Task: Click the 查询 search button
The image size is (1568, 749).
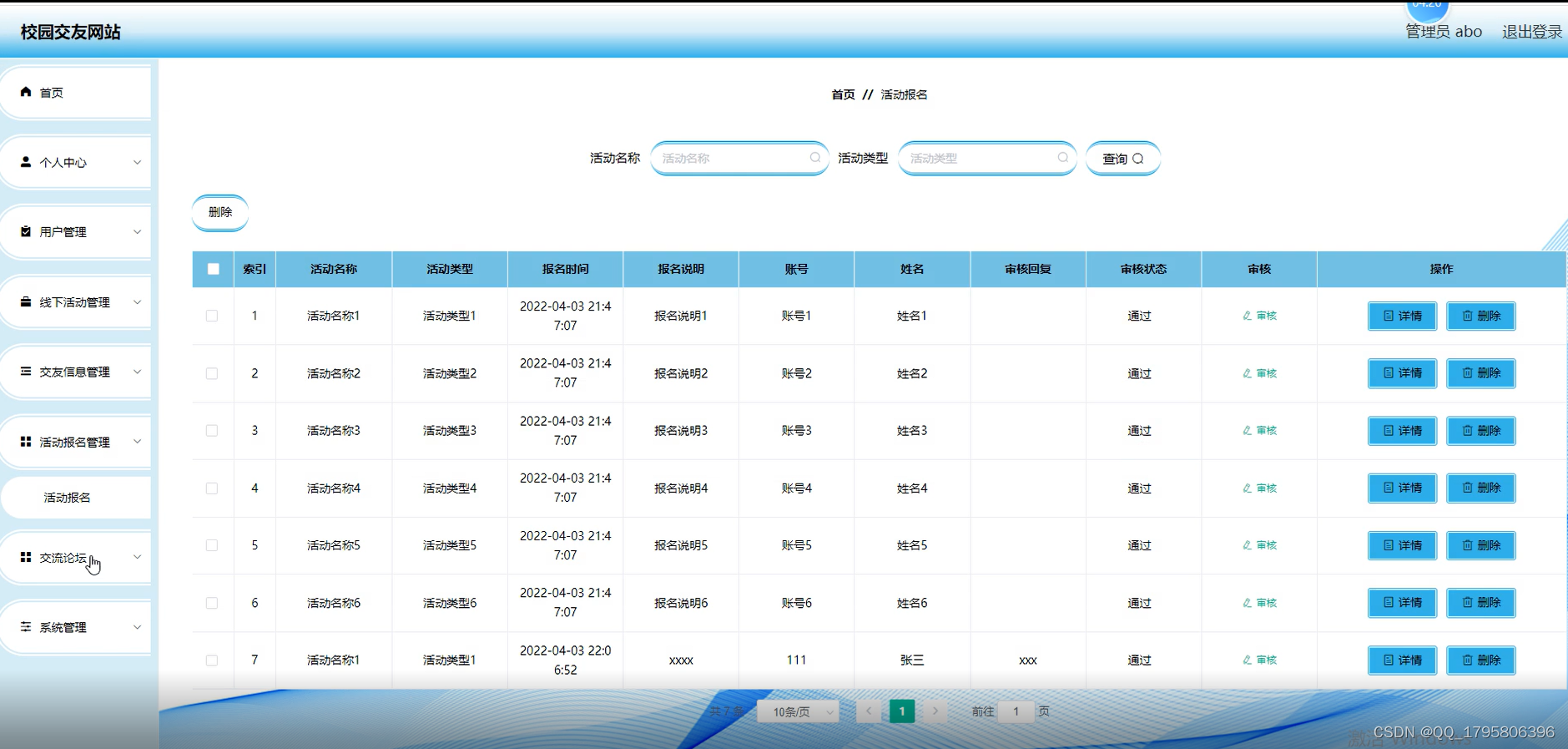Action: [1122, 159]
